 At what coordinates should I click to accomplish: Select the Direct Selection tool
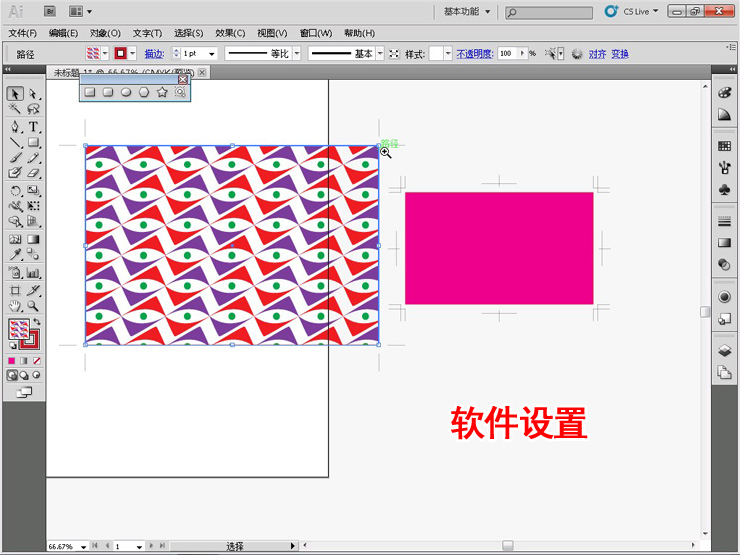pos(34,94)
